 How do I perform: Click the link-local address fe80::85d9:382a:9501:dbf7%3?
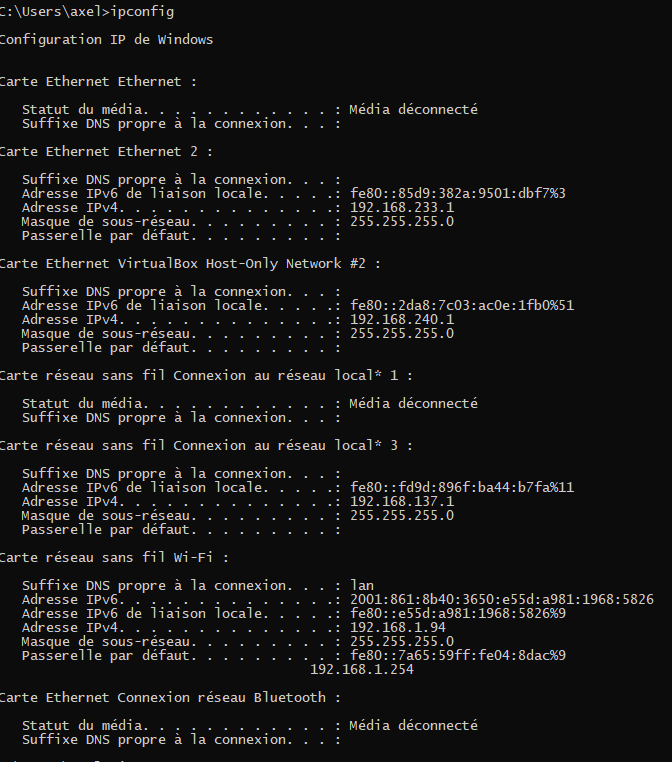pyautogui.click(x=458, y=193)
